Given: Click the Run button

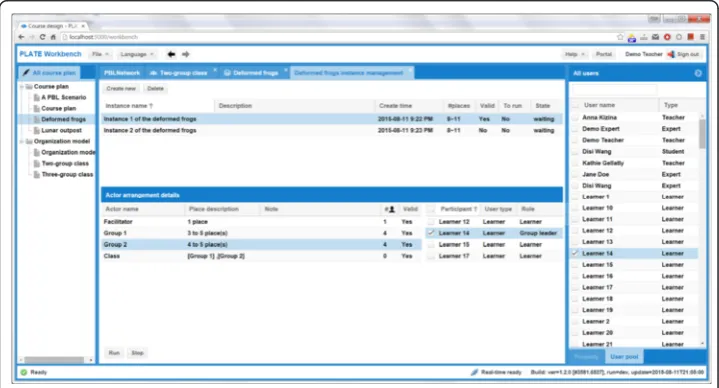Looking at the screenshot, I should coord(114,353).
